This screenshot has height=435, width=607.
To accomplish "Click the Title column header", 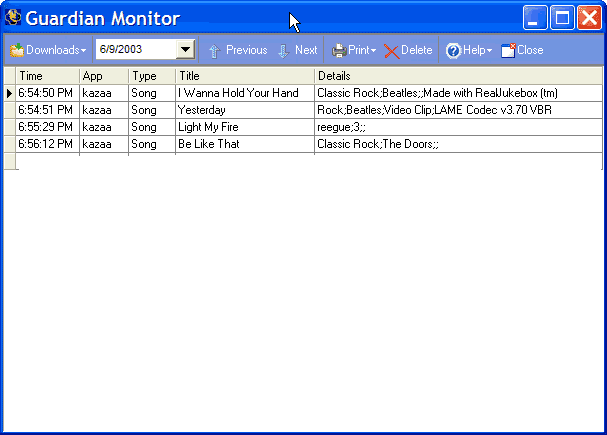I will pyautogui.click(x=245, y=76).
